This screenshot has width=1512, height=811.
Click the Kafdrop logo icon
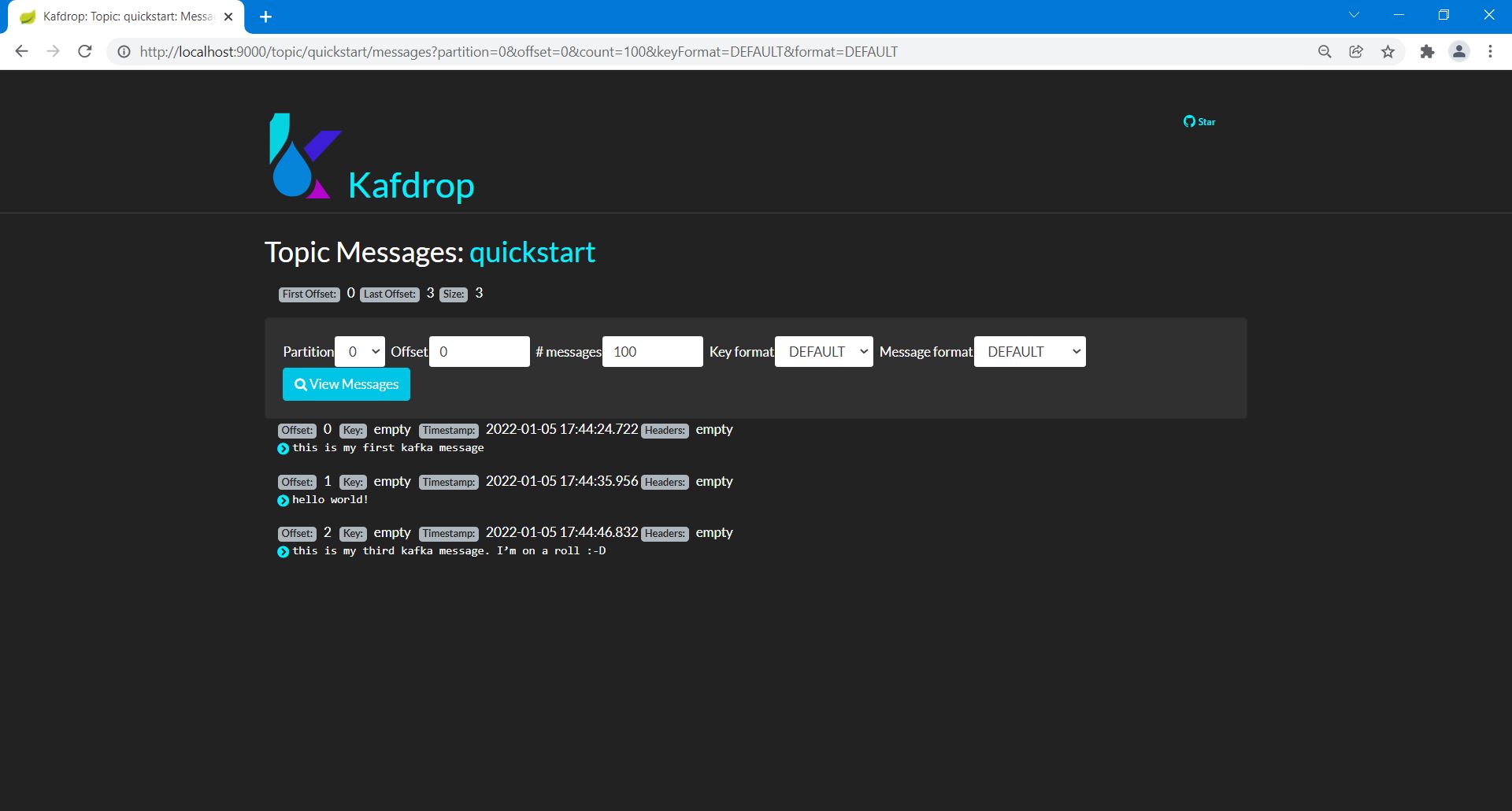(x=304, y=156)
